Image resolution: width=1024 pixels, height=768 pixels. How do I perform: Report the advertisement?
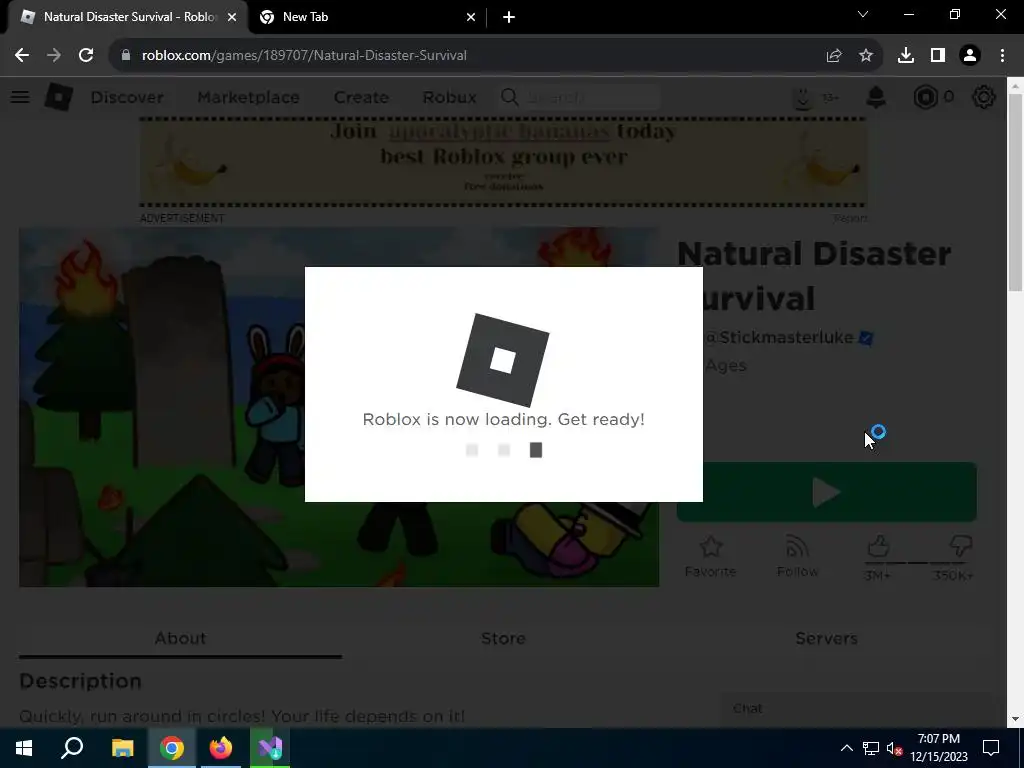(850, 218)
